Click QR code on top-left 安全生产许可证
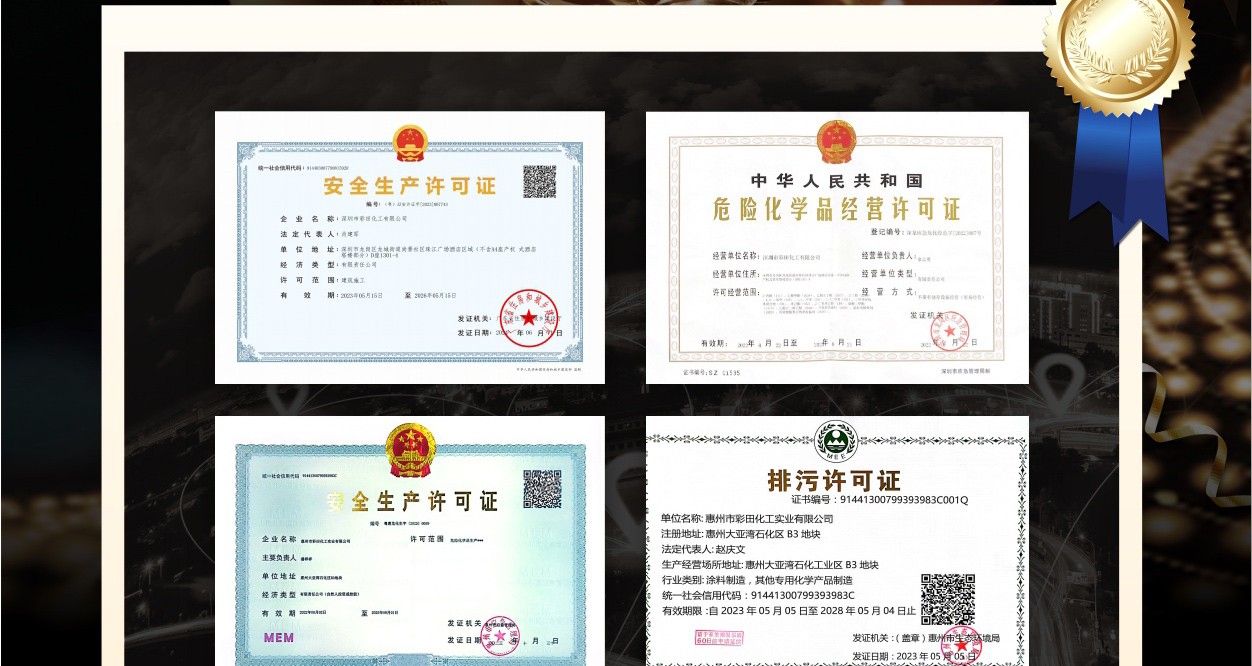Viewport: 1252px width, 666px height. click(x=539, y=182)
